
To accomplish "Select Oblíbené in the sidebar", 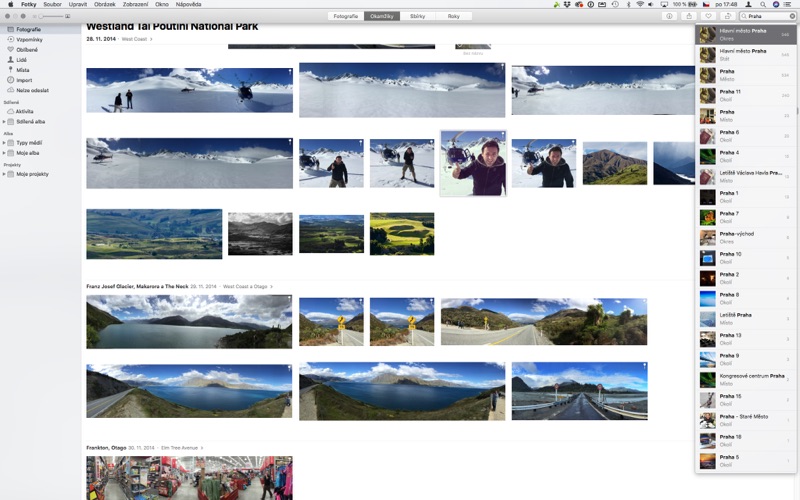I will click(27, 49).
